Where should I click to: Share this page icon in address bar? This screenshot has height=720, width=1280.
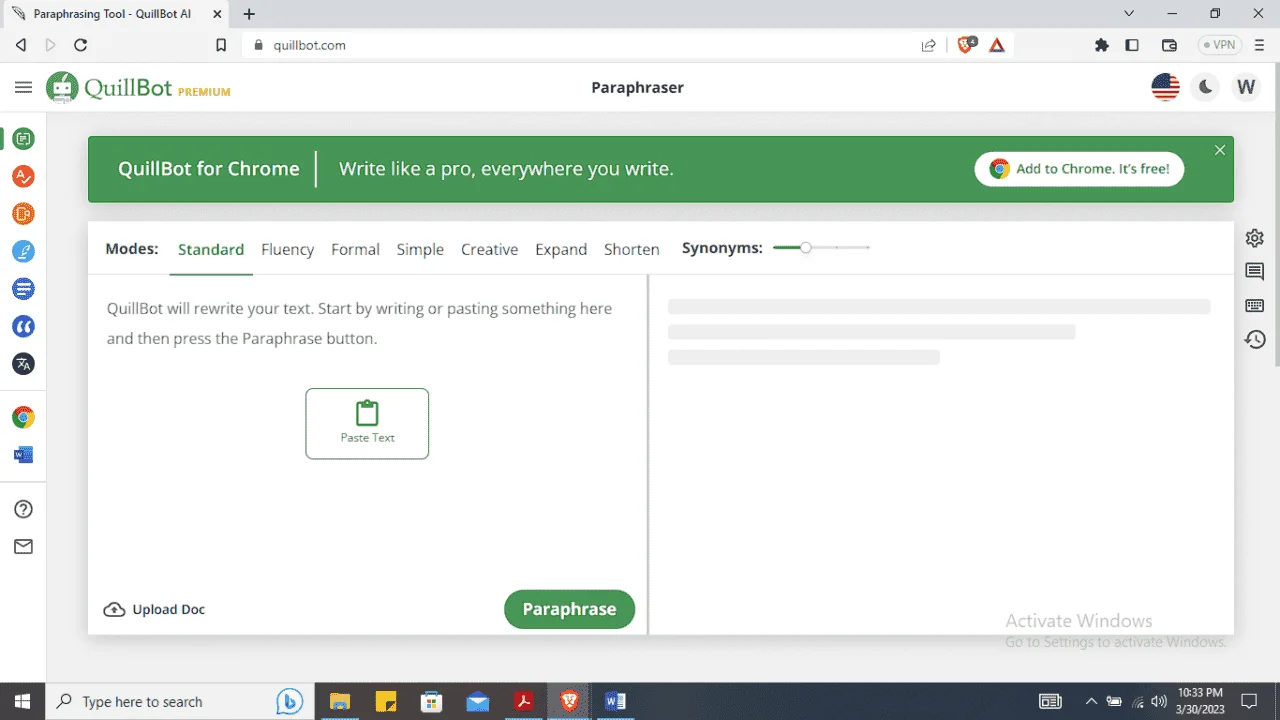coord(929,45)
